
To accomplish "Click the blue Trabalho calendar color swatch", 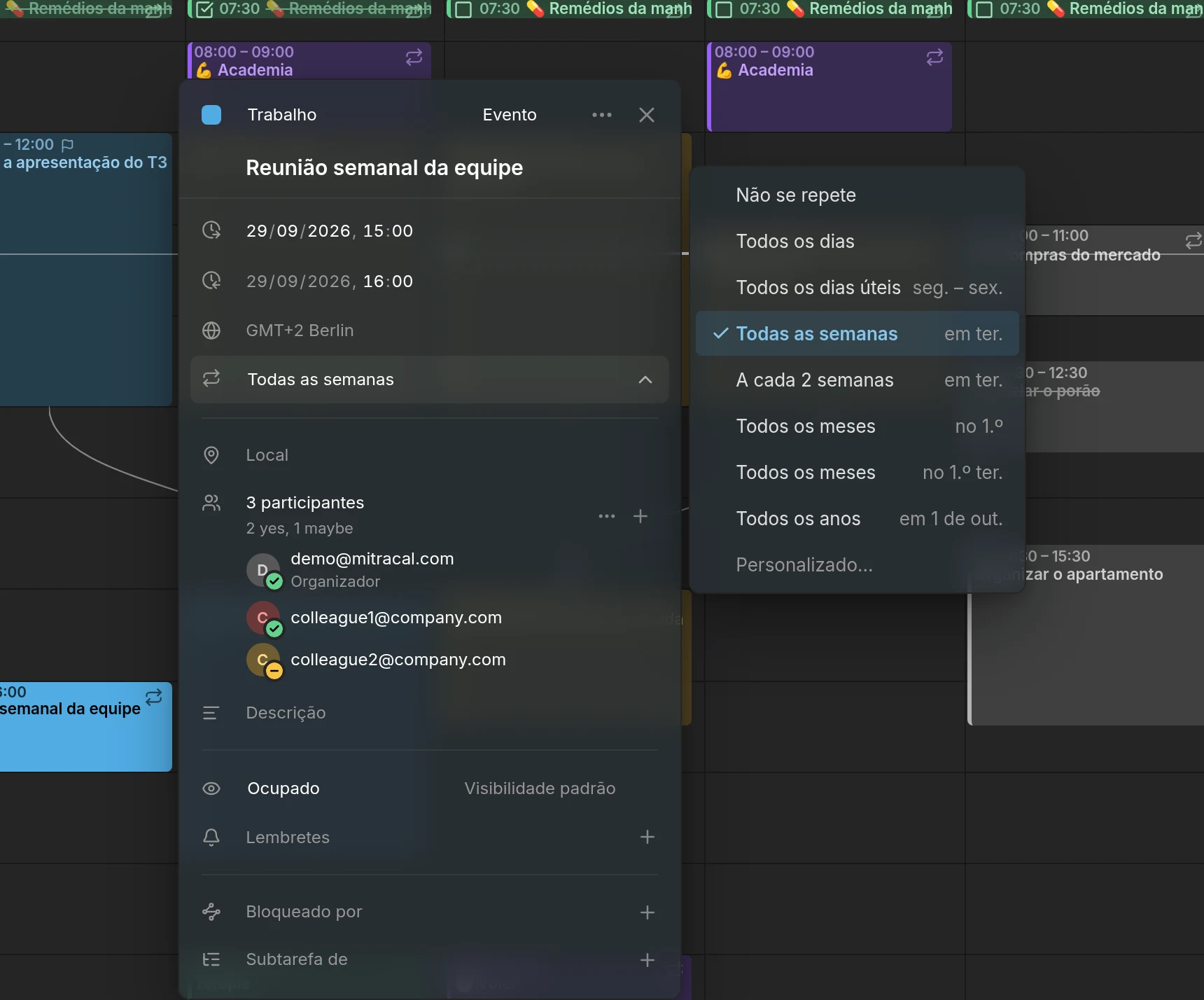I will 211,115.
